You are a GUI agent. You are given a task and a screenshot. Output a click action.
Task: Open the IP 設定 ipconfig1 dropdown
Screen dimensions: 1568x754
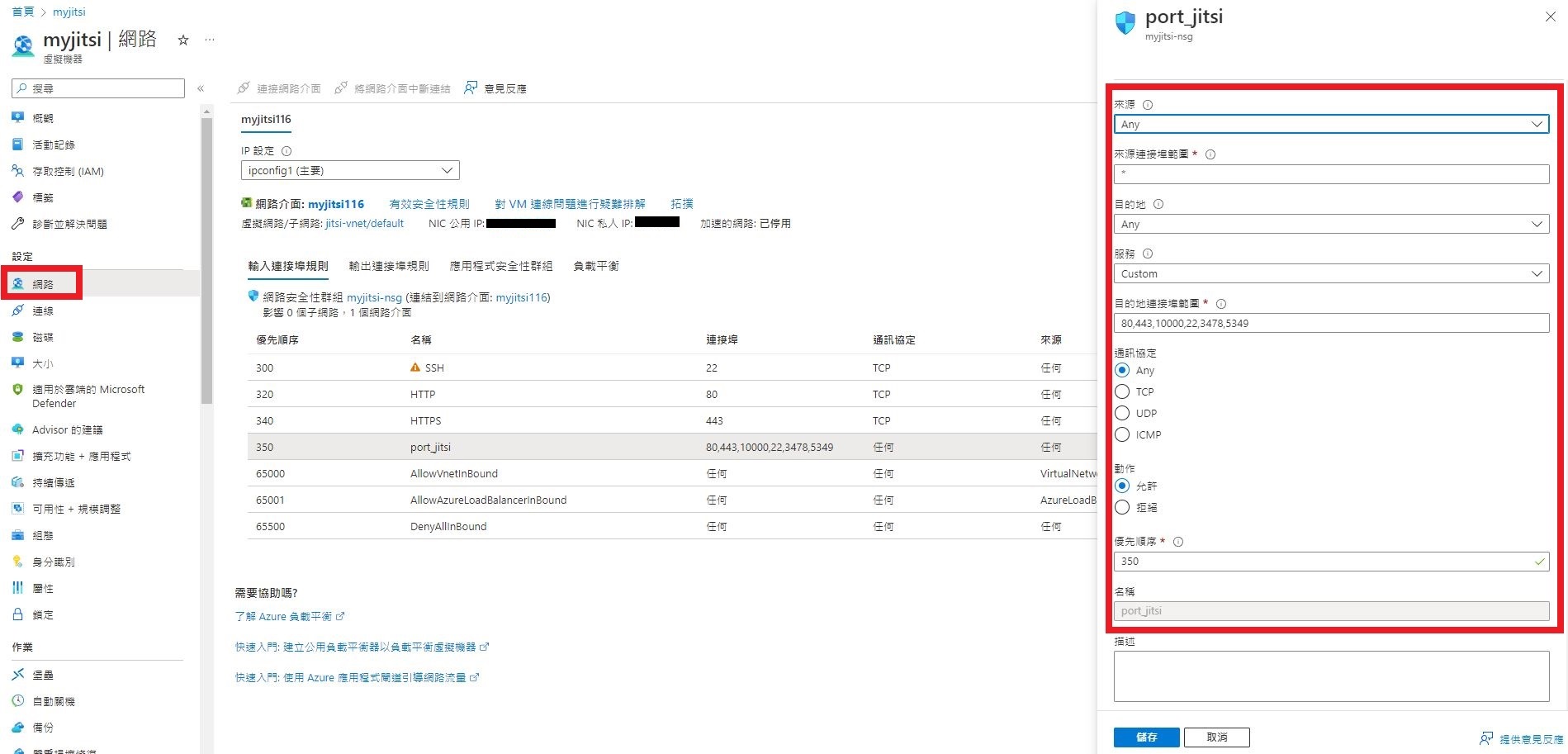(x=350, y=170)
